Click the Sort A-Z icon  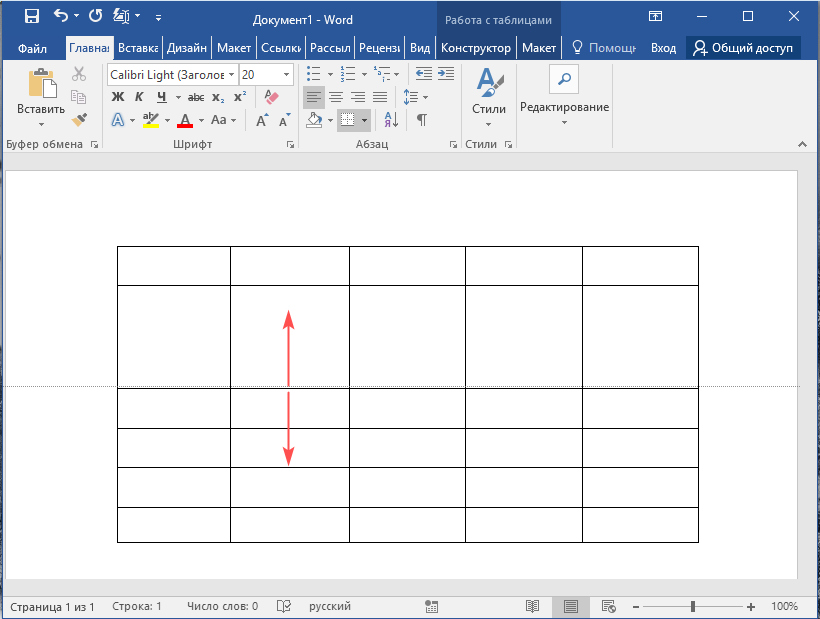pos(391,120)
